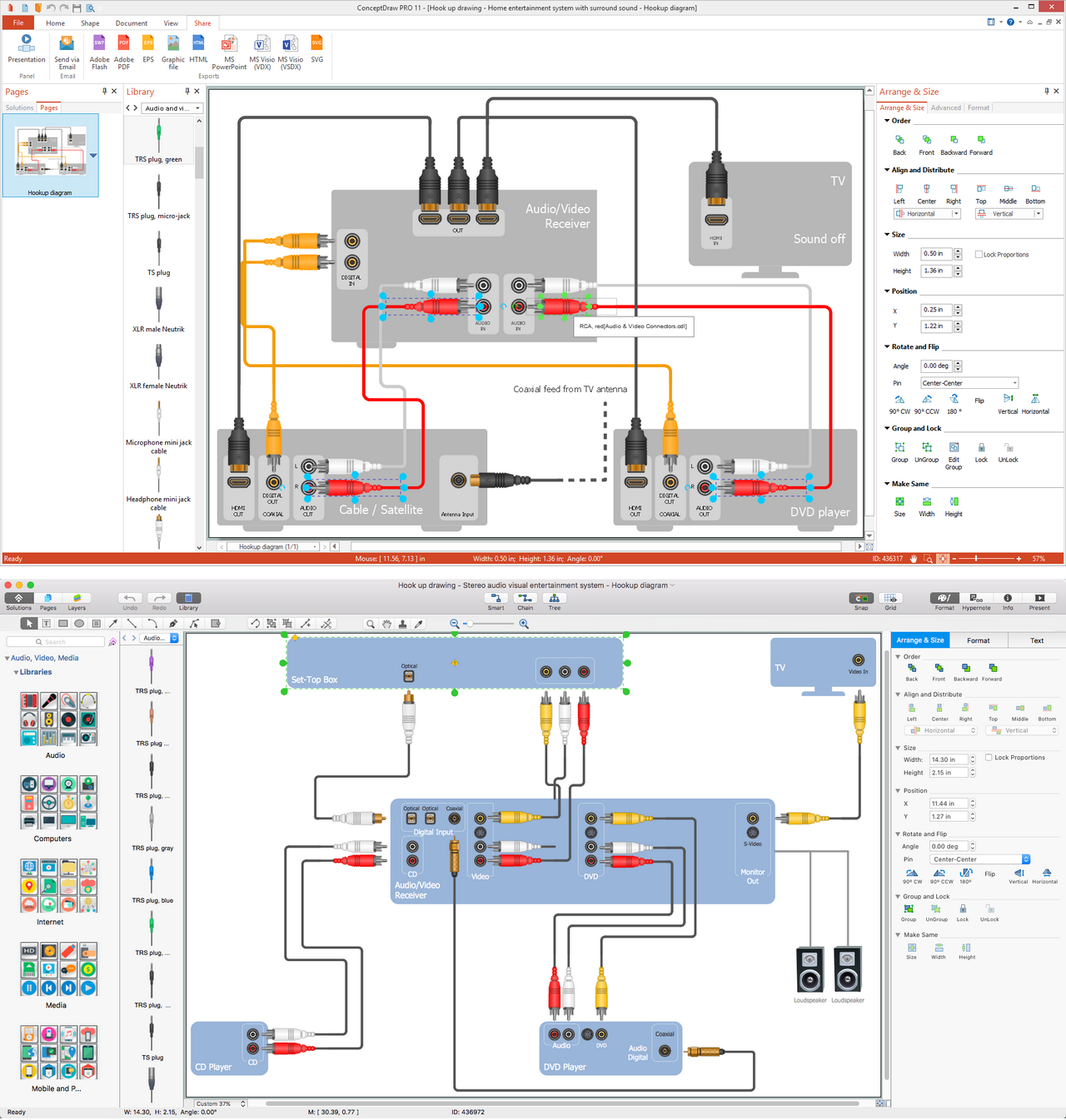Open the File menu button
Screen dimensions: 1066x1120
pyautogui.click(x=18, y=23)
